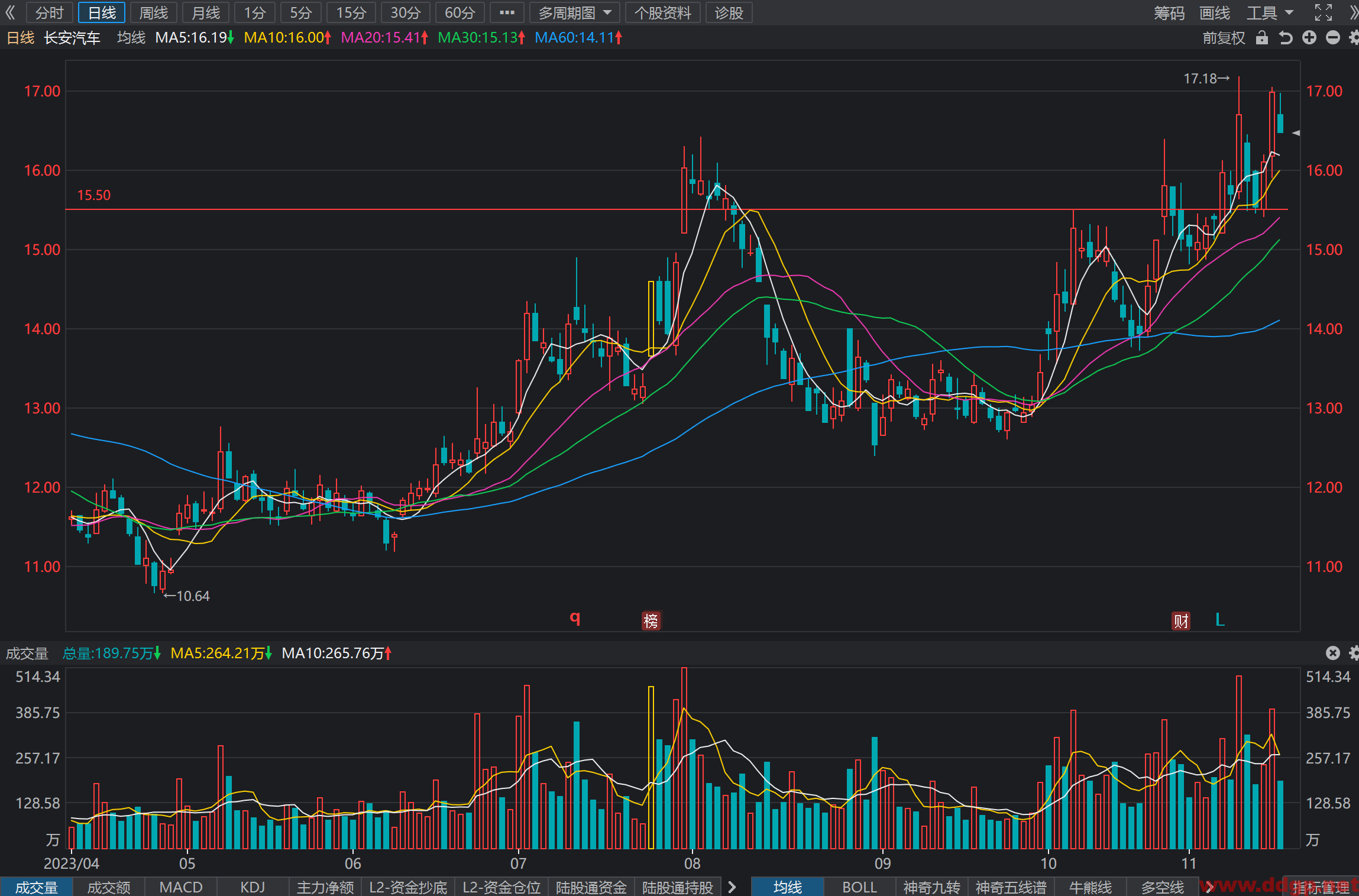Click the undo arrow icon on chart toolbar
Image resolution: width=1359 pixels, height=896 pixels.
(x=1285, y=38)
